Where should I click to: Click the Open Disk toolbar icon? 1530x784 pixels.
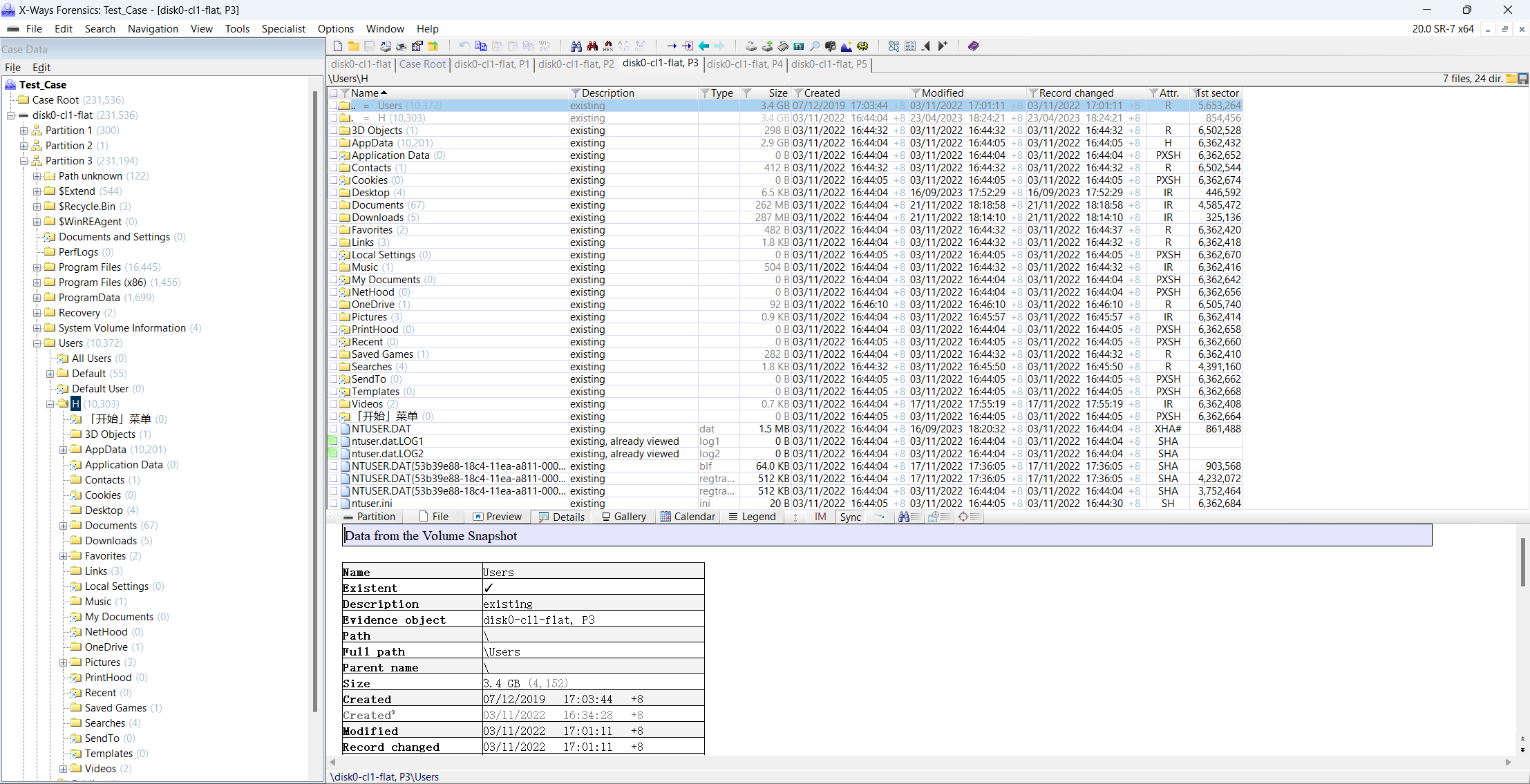[x=751, y=46]
